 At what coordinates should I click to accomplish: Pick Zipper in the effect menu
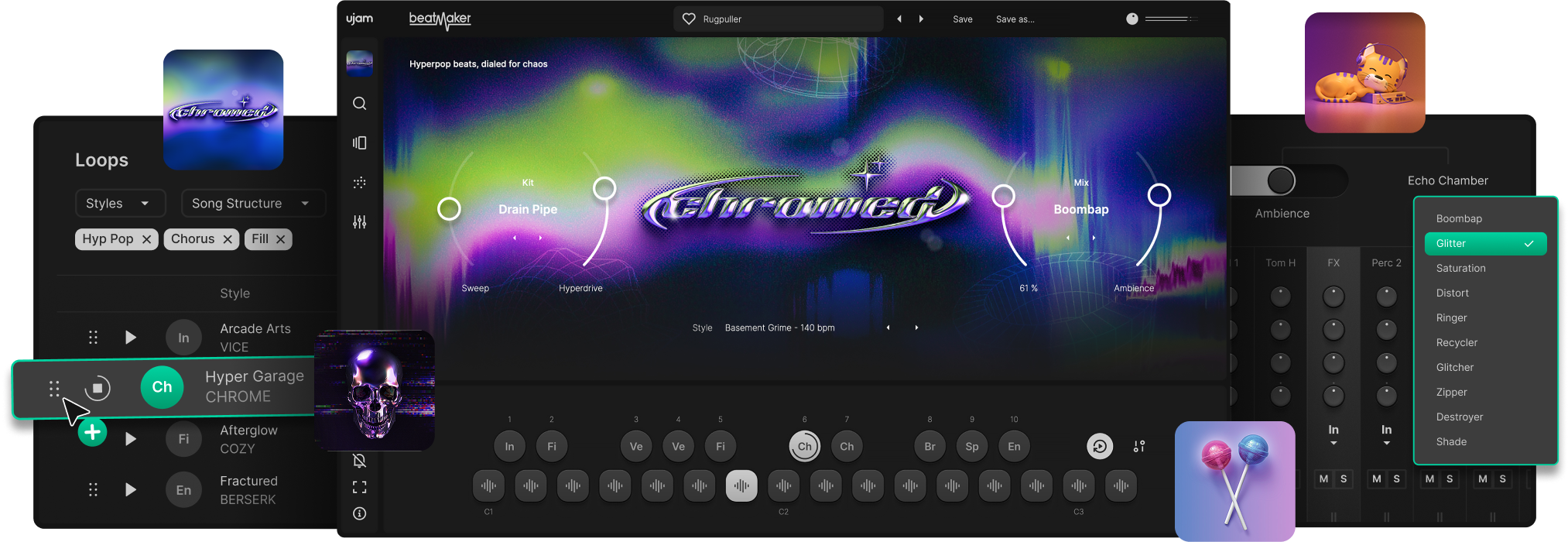[x=1486, y=392]
